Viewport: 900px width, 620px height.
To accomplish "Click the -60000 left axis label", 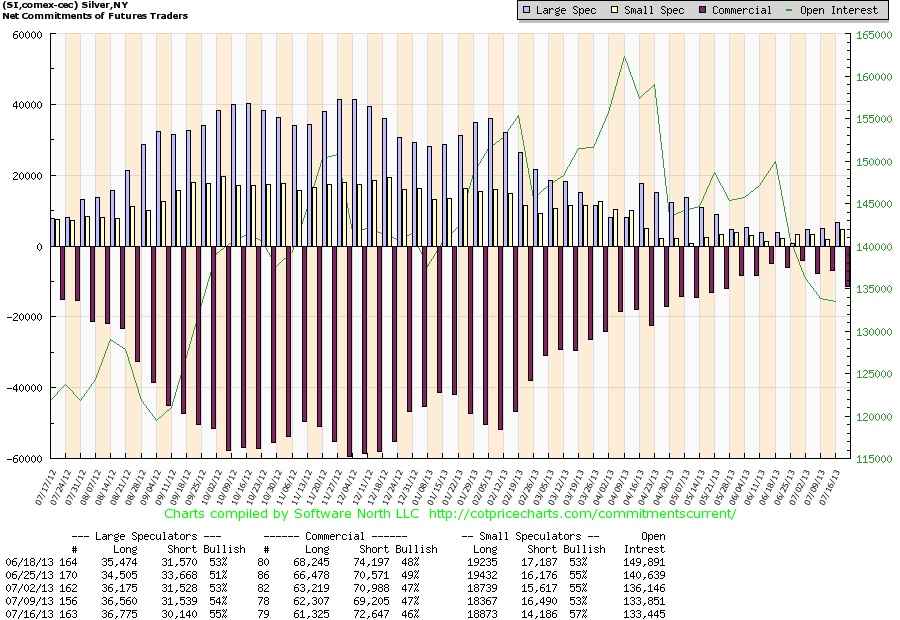I will (25, 459).
